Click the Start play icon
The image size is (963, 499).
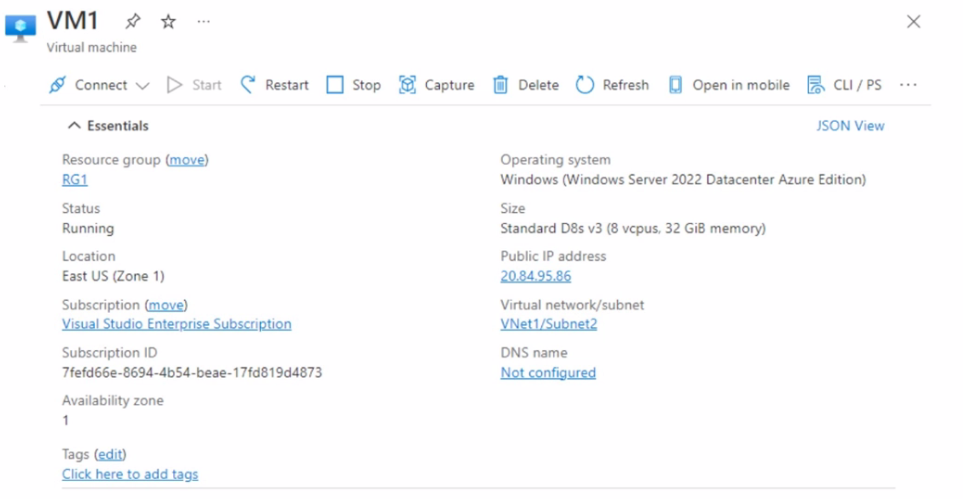point(174,85)
